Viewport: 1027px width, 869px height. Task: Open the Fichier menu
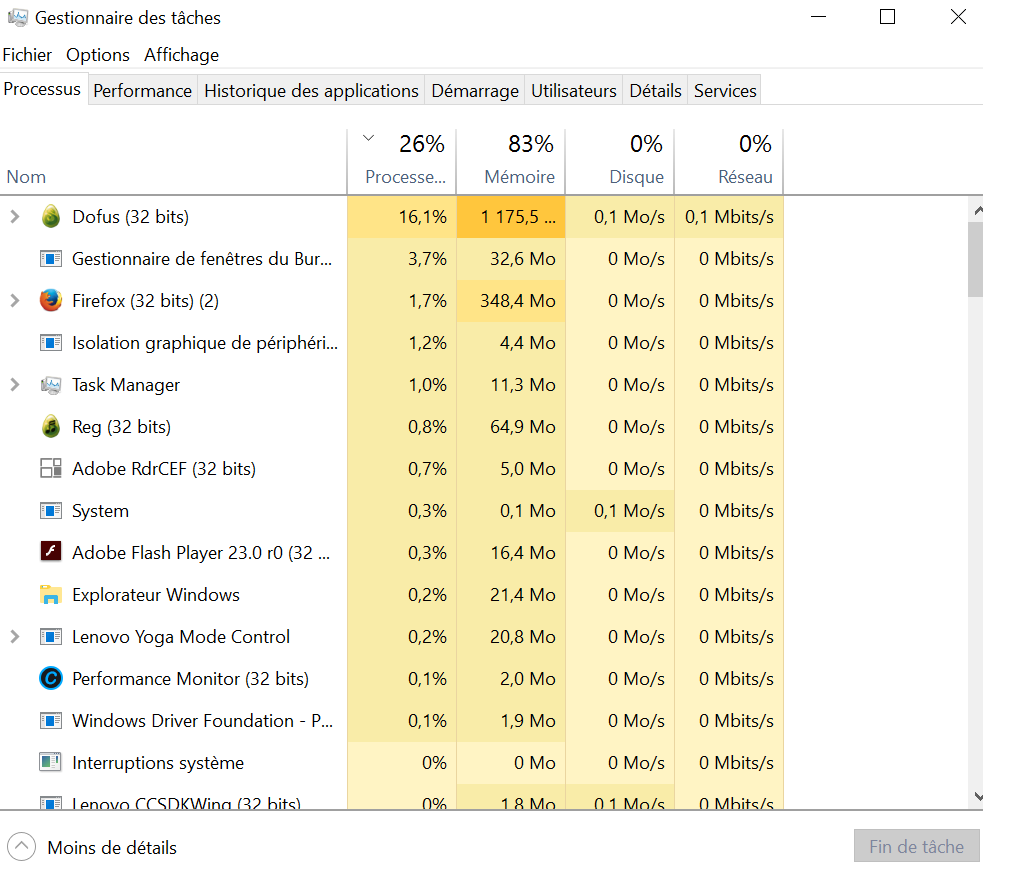coord(27,55)
